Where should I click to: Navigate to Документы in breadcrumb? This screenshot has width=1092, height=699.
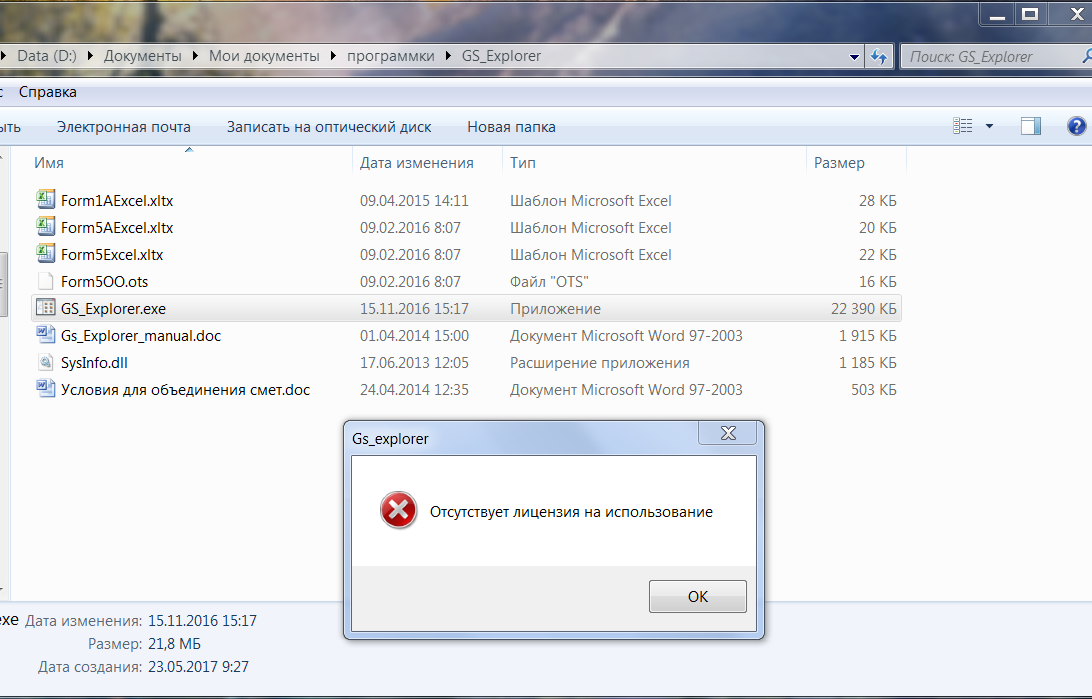click(142, 56)
